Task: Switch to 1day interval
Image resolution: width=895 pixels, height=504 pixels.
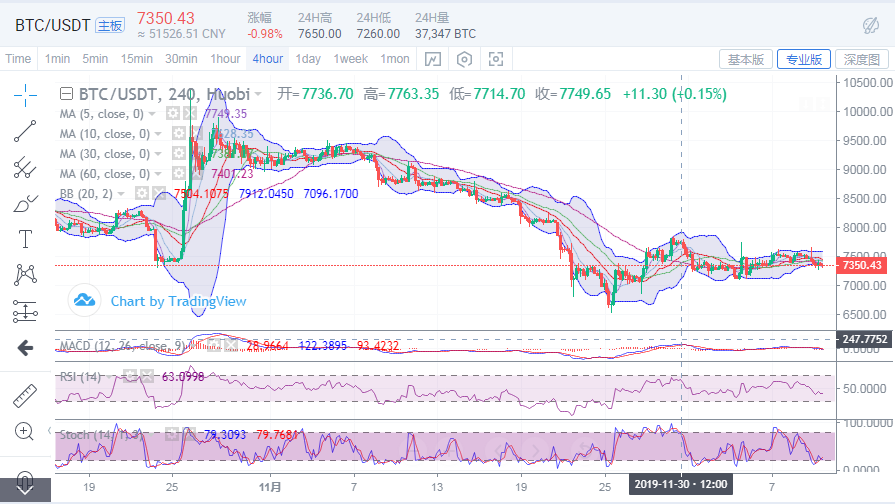Action: click(x=308, y=59)
